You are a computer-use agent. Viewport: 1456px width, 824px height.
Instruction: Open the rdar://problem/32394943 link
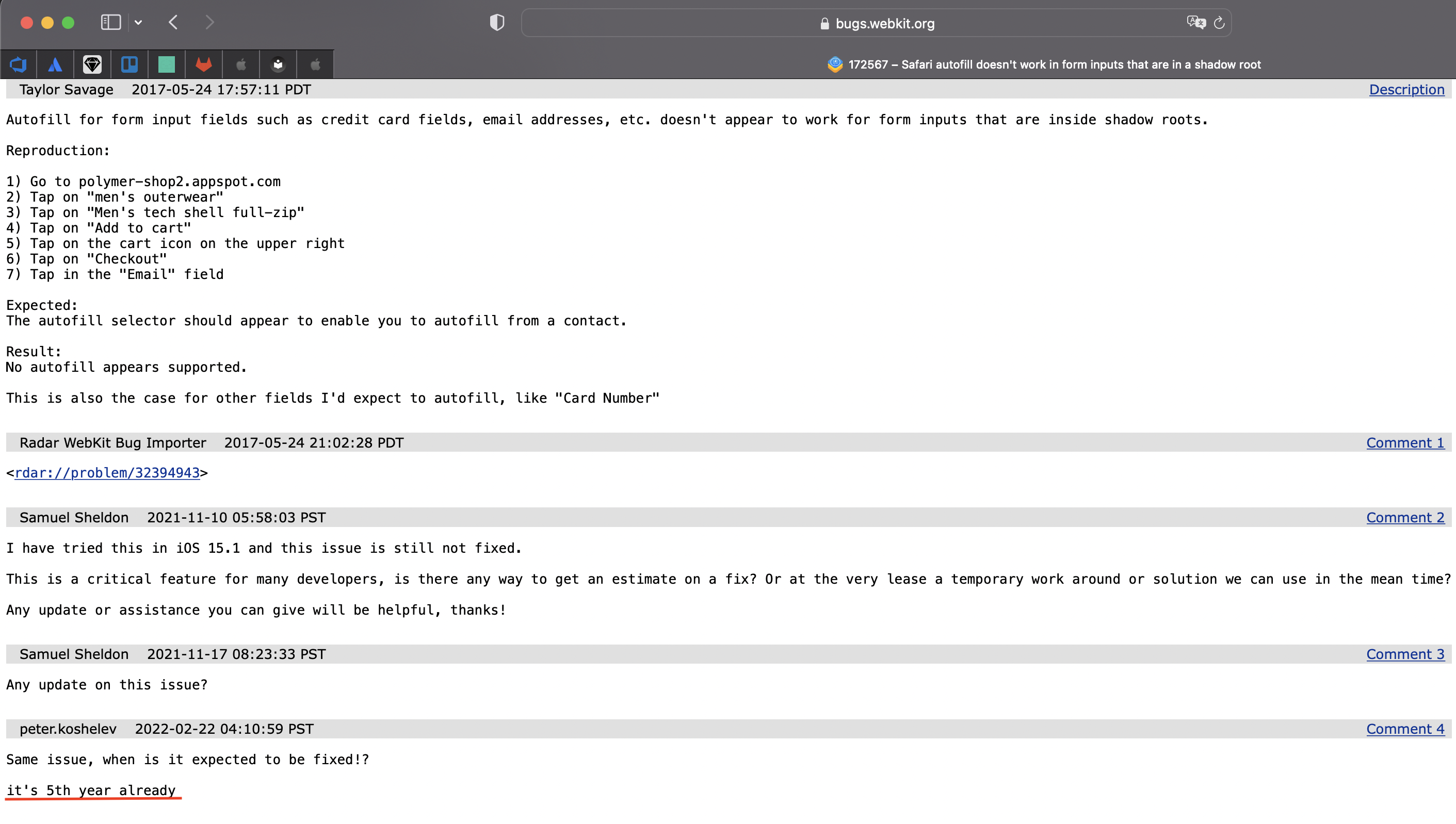[x=107, y=472]
